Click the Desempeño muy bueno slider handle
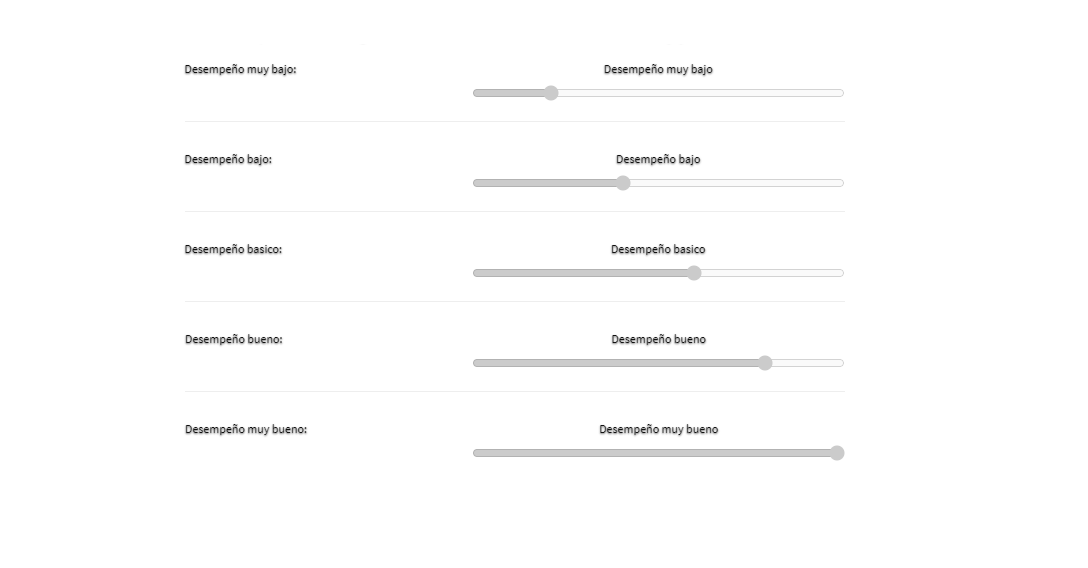1088x568 pixels. [x=837, y=453]
